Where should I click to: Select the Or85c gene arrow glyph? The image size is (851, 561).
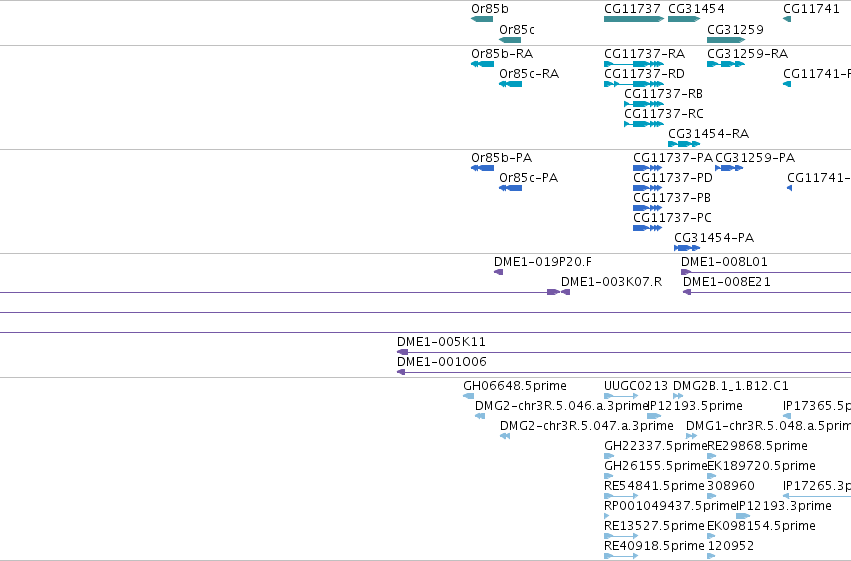tap(510, 40)
